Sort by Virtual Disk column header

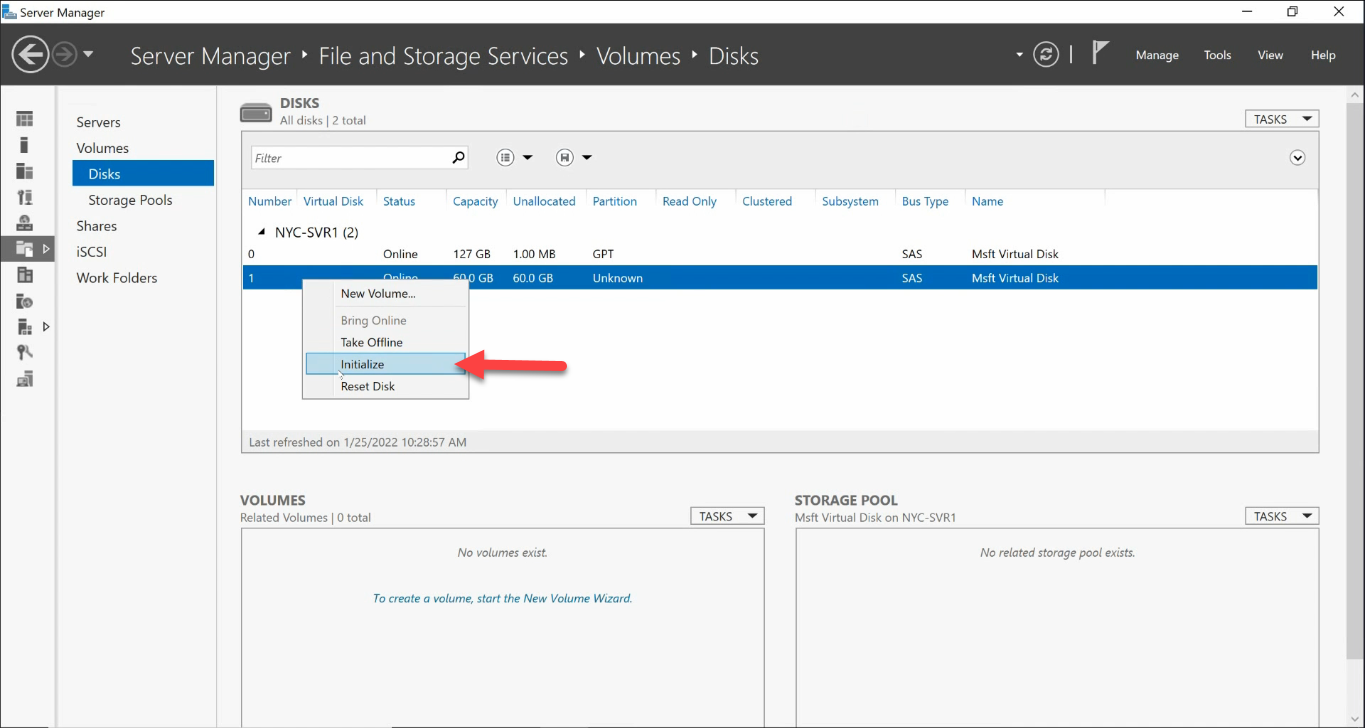[x=334, y=201]
